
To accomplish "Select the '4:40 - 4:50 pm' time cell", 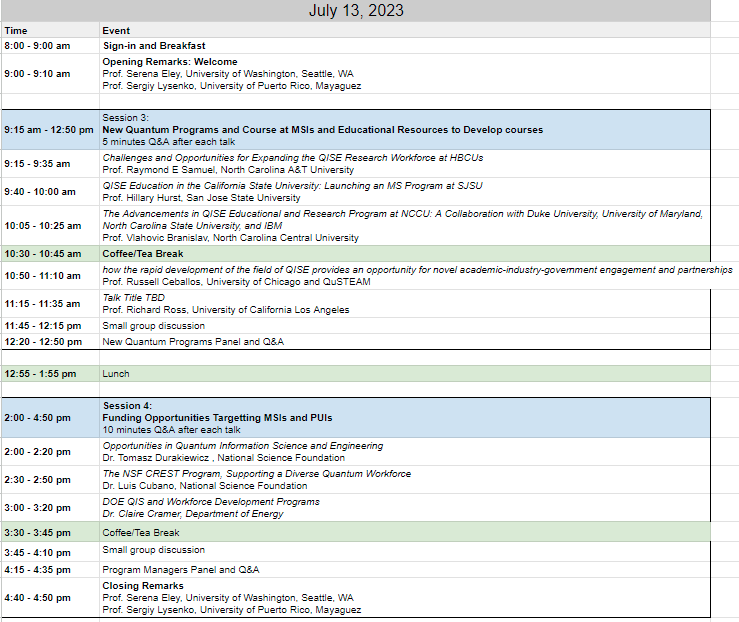I will click(50, 597).
